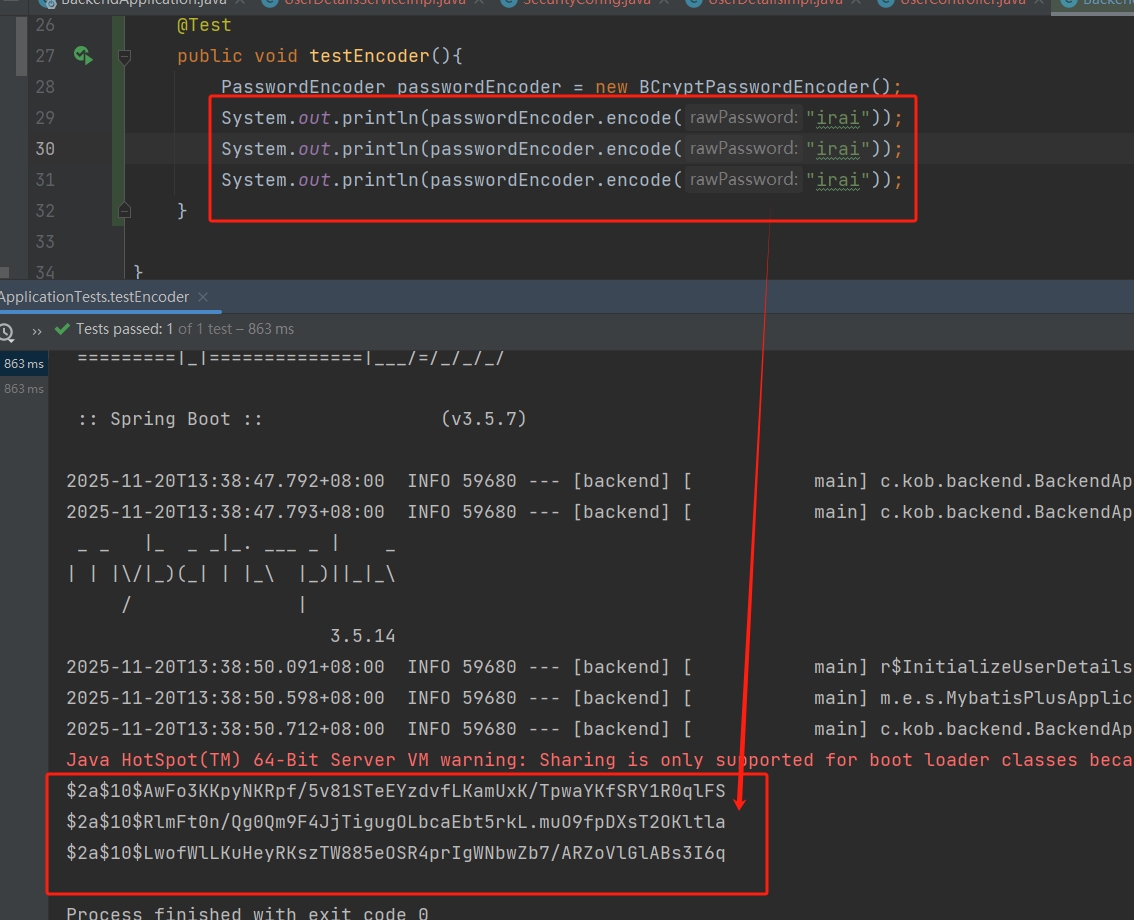Viewport: 1134px width, 920px height.
Task: Collapse the testEncoder method fold marker
Action: click(124, 57)
